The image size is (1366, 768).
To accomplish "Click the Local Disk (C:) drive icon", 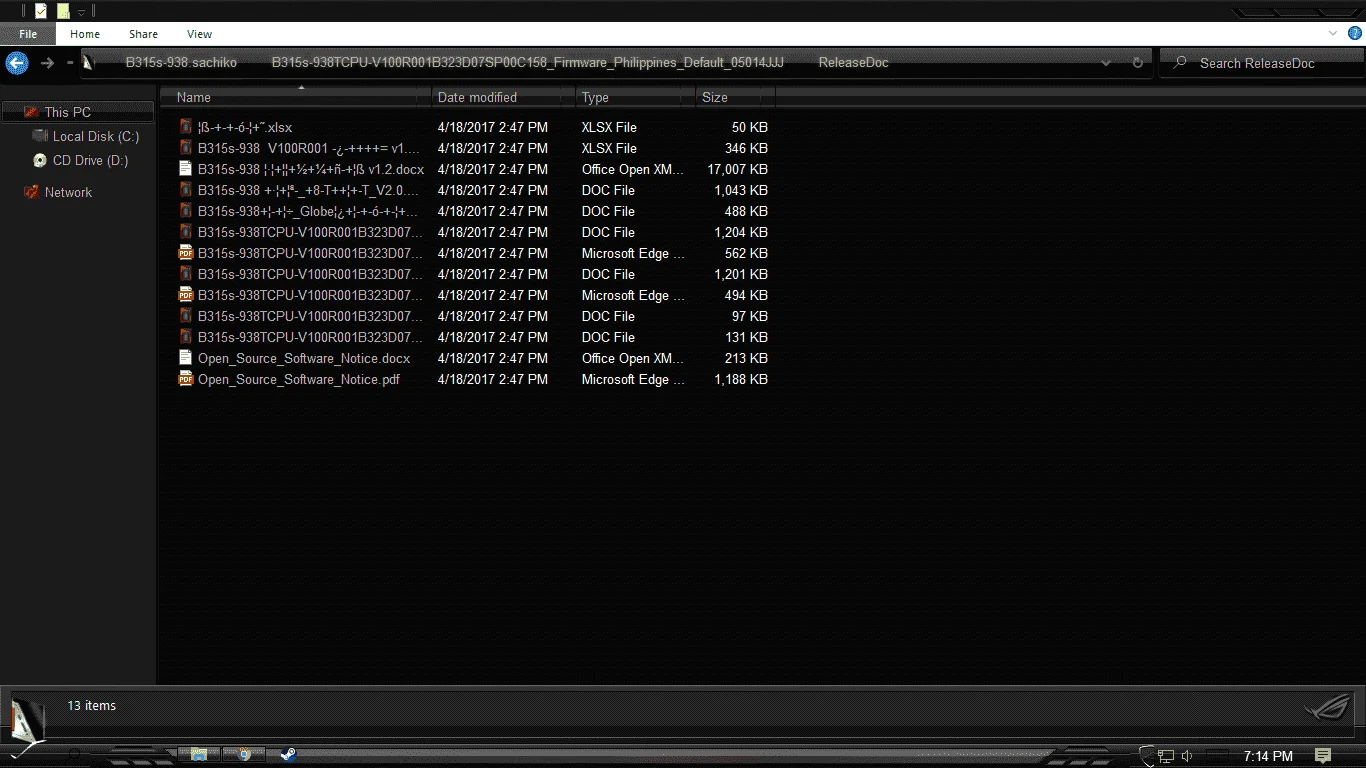I will tap(40, 136).
